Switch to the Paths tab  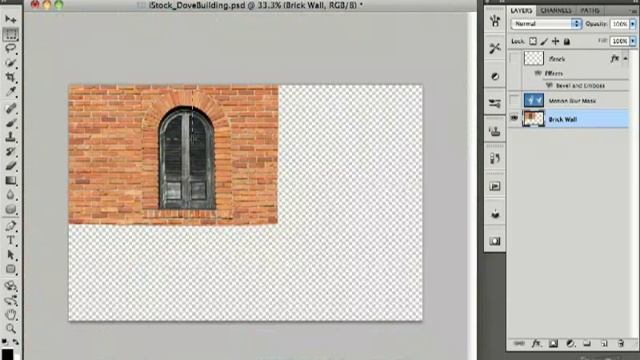click(x=590, y=11)
